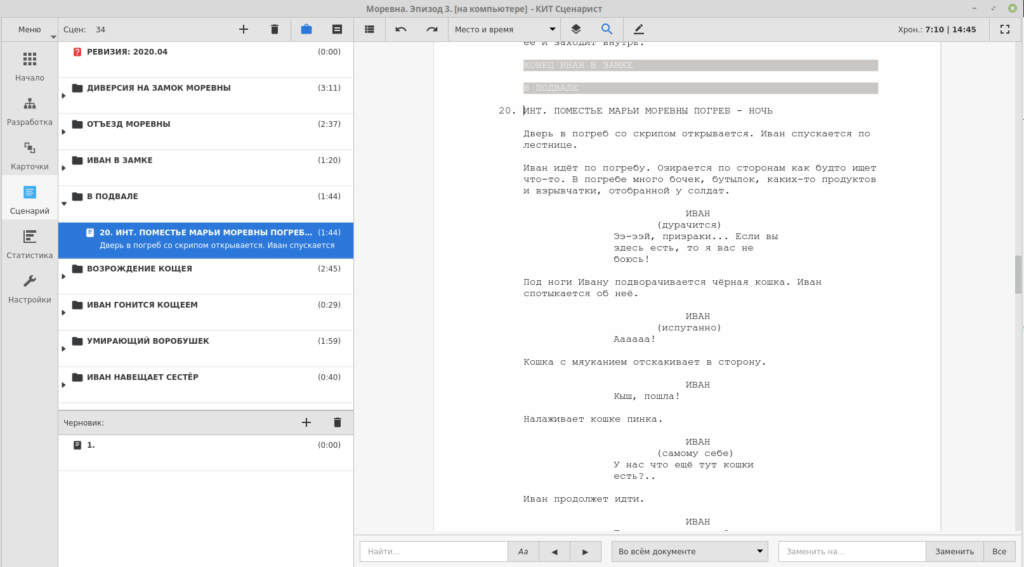Click the КОНЕЦ ИВАН В ЗАМКЕ block
Viewport: 1024px width, 567px height.
[700, 65]
